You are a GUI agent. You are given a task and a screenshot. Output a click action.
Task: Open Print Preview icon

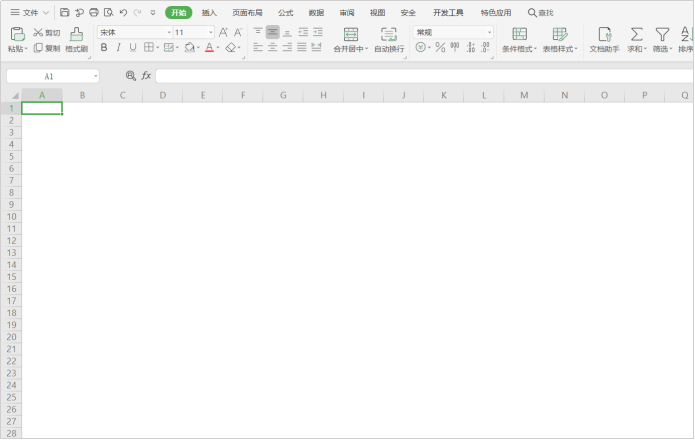point(108,12)
